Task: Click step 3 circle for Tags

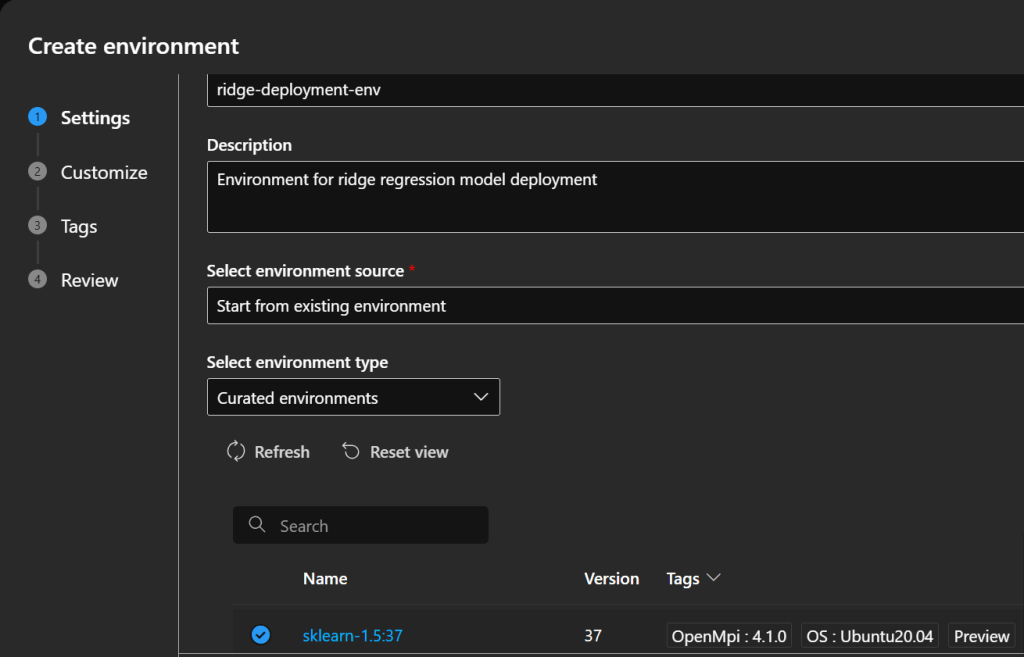Action: point(38,226)
